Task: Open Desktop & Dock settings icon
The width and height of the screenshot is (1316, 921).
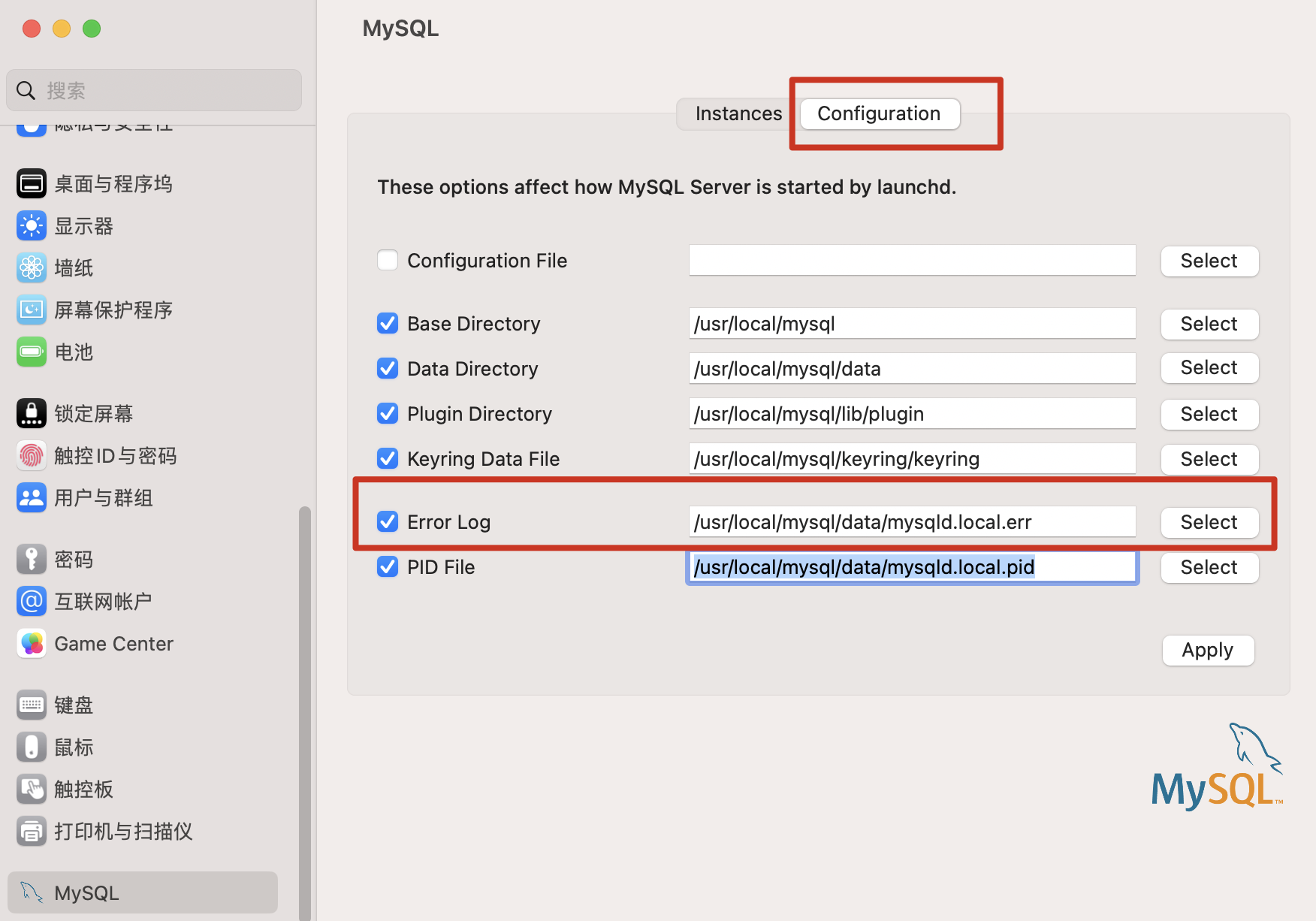Action: [32, 184]
